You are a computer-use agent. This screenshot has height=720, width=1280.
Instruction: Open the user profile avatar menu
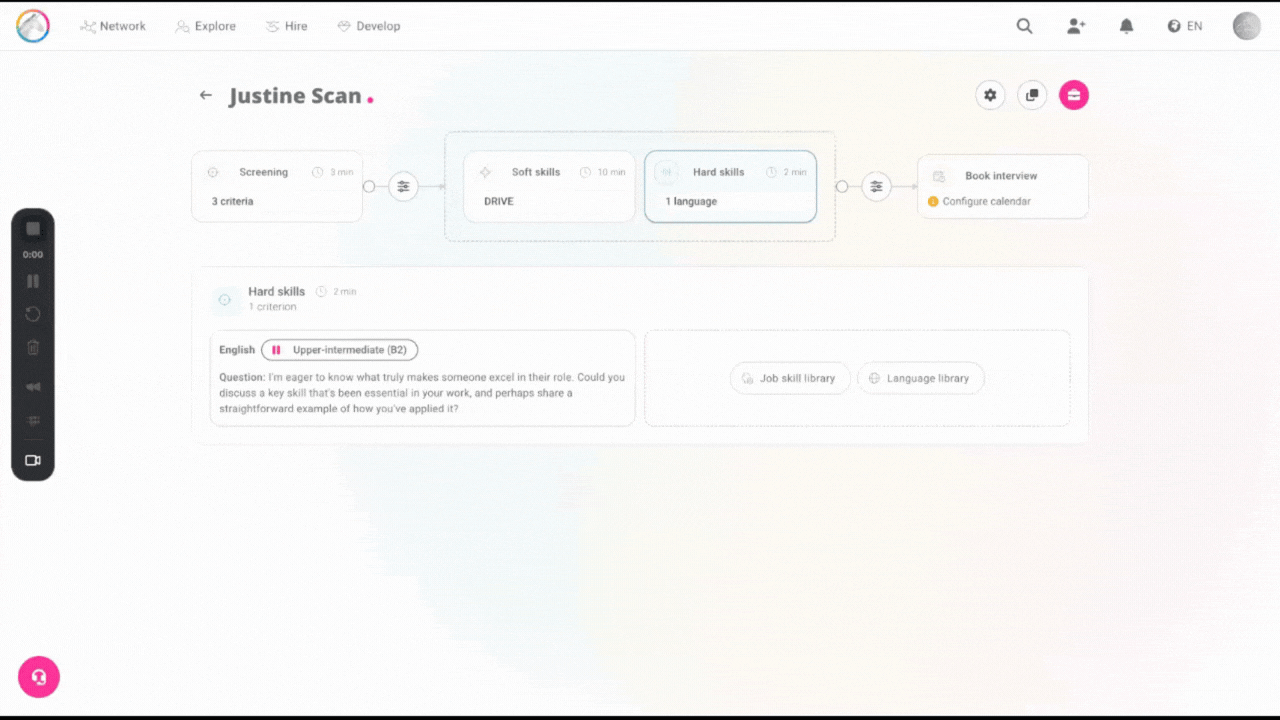(x=1246, y=26)
